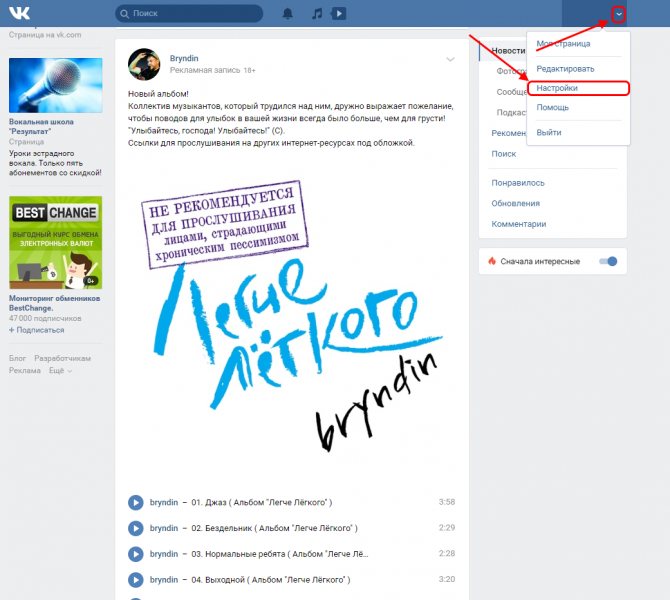Open the Легче Лёгкого album cover image
The height and width of the screenshot is (600, 670).
coord(291,318)
